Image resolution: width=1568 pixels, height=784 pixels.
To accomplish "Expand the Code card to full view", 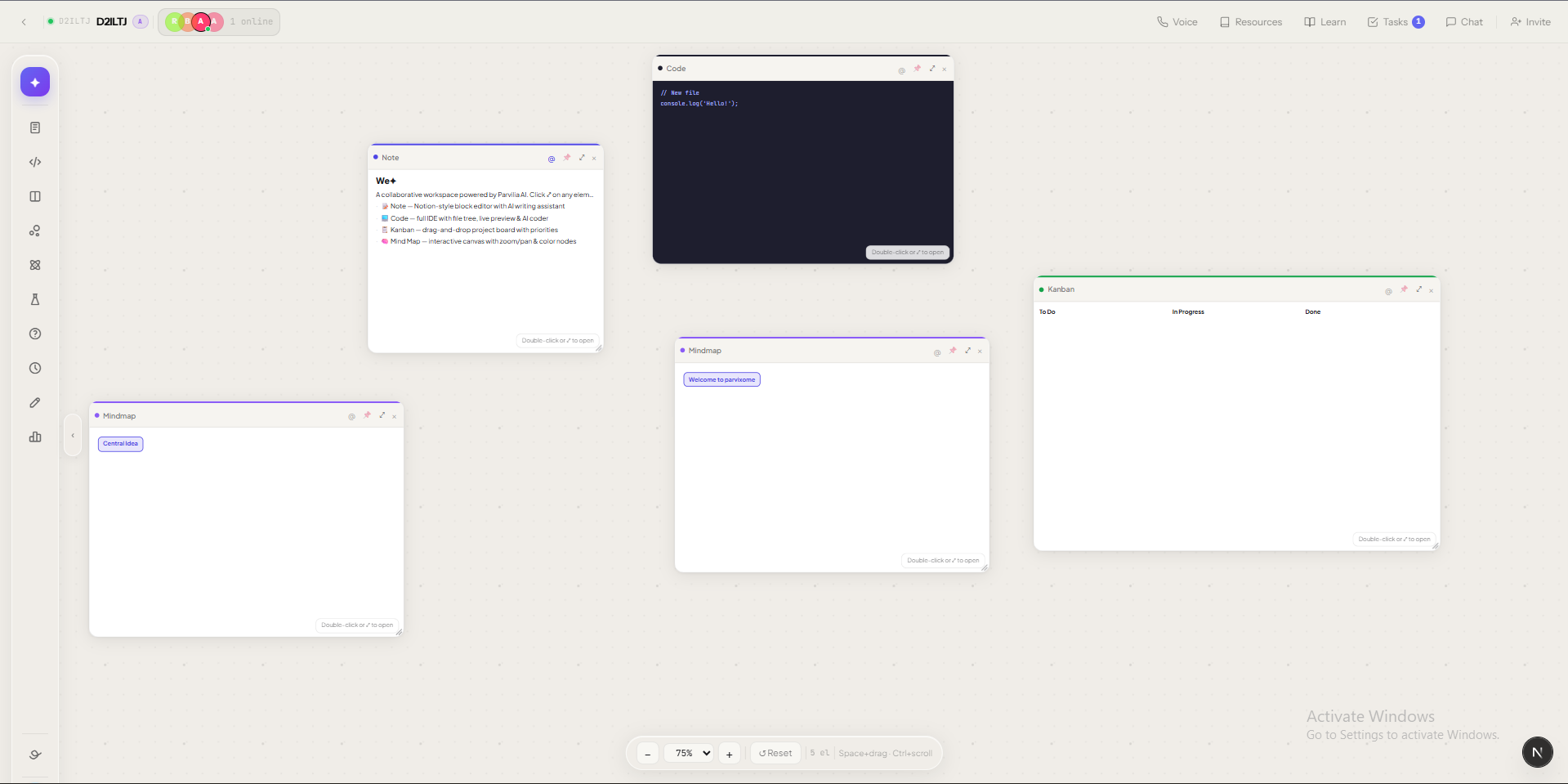I will 932,69.
